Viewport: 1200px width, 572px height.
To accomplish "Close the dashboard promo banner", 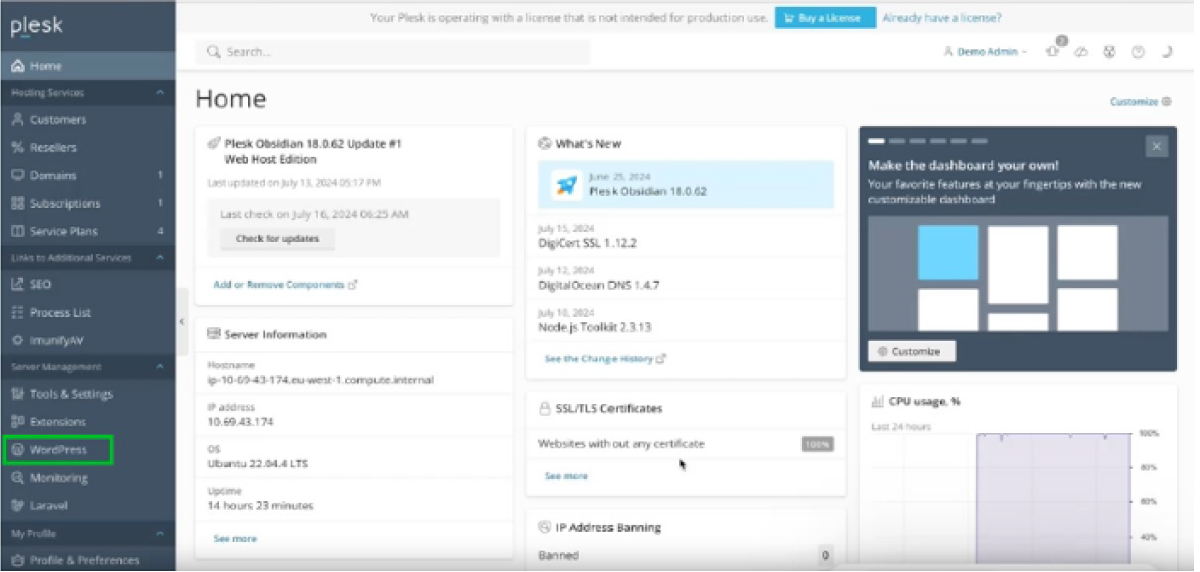I will [1157, 147].
